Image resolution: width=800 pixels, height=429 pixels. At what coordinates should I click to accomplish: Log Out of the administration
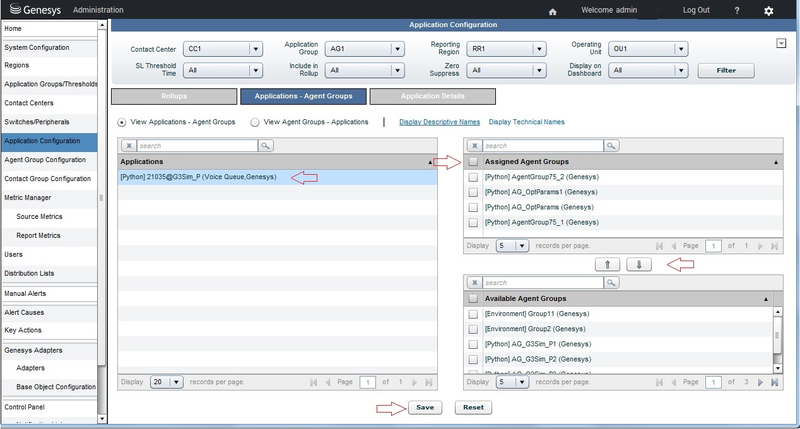pos(696,10)
